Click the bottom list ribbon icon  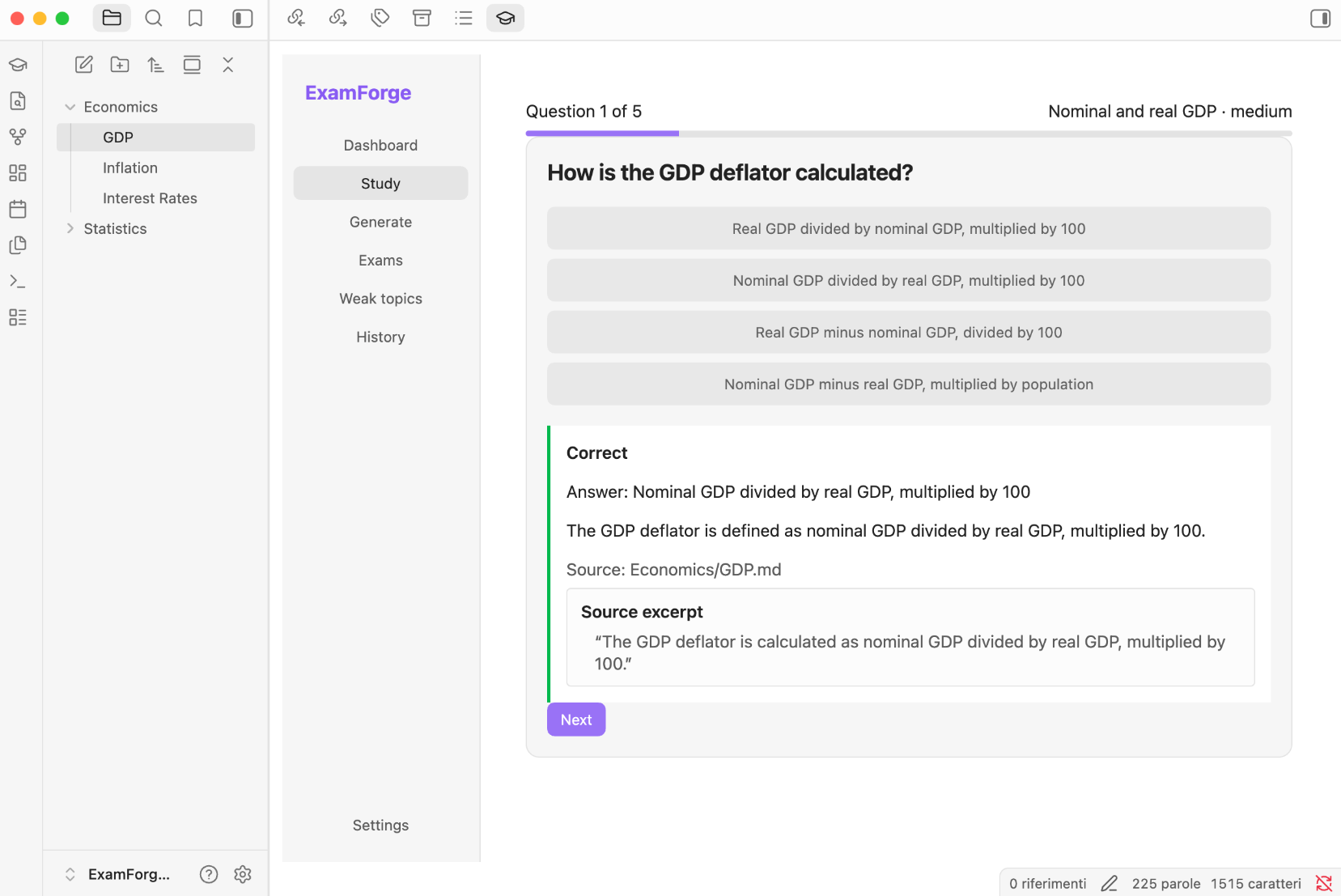(18, 317)
